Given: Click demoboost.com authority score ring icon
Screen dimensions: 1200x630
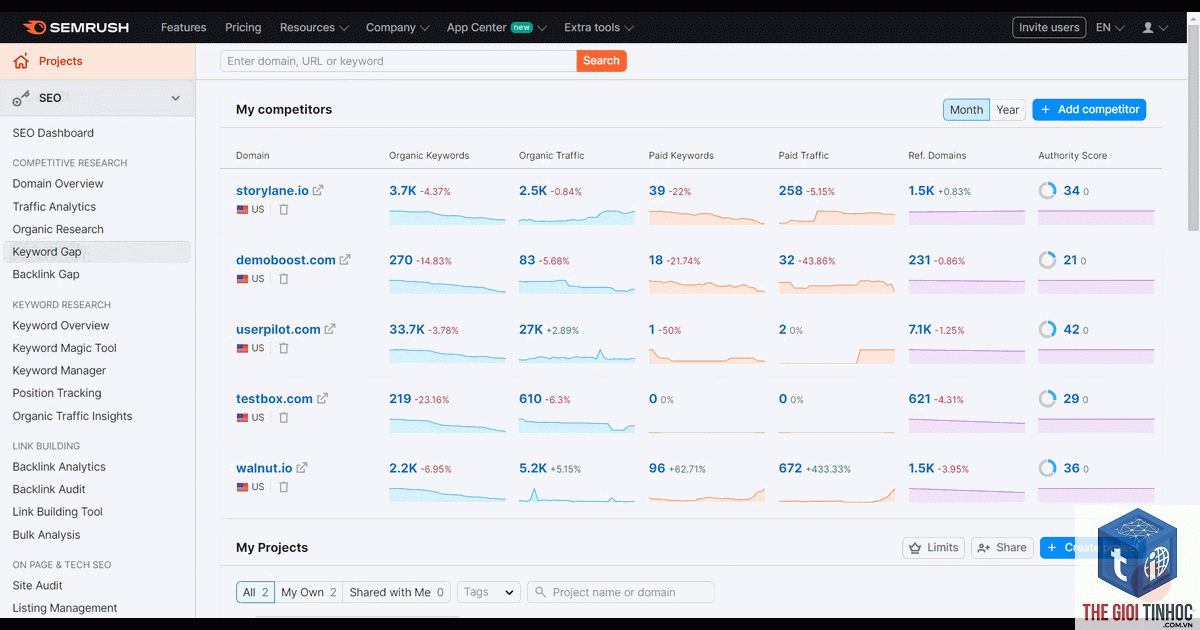Looking at the screenshot, I should [x=1047, y=260].
